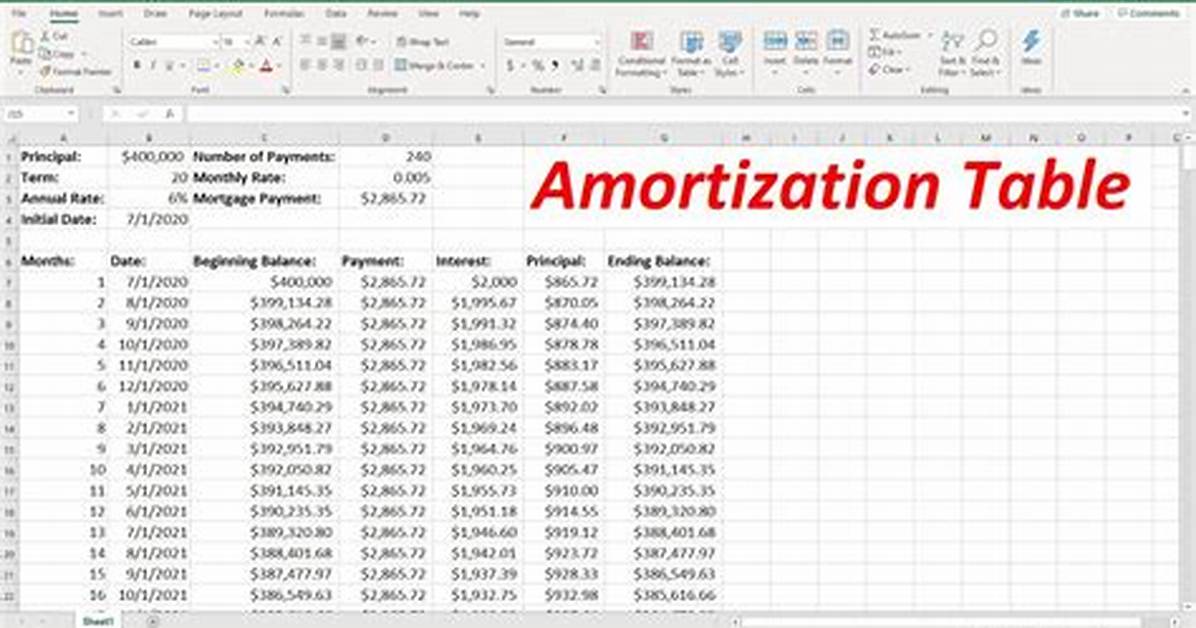Open the Clear dropdown
The width and height of the screenshot is (1196, 628).
[x=889, y=69]
